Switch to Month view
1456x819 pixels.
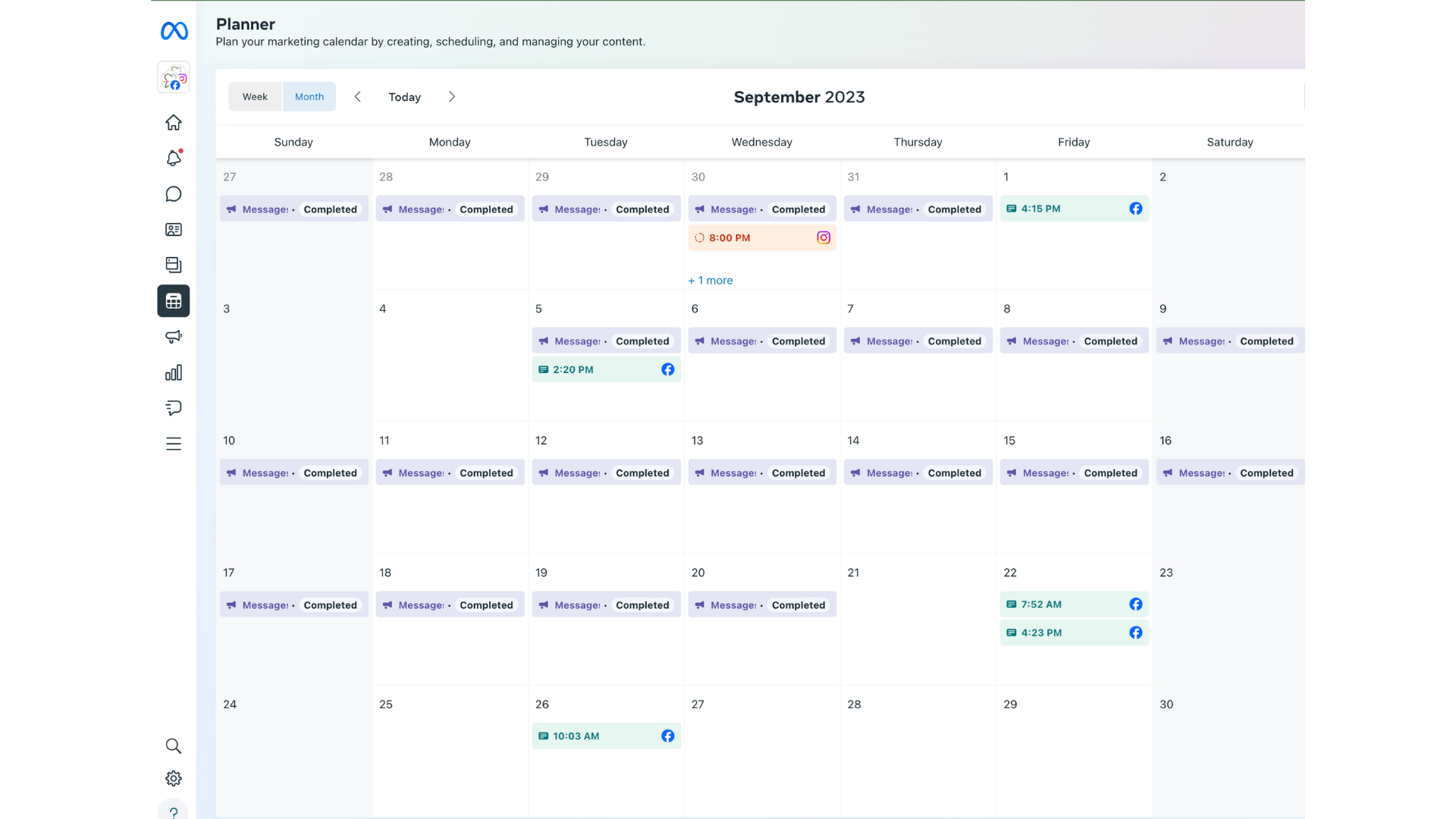click(x=309, y=97)
